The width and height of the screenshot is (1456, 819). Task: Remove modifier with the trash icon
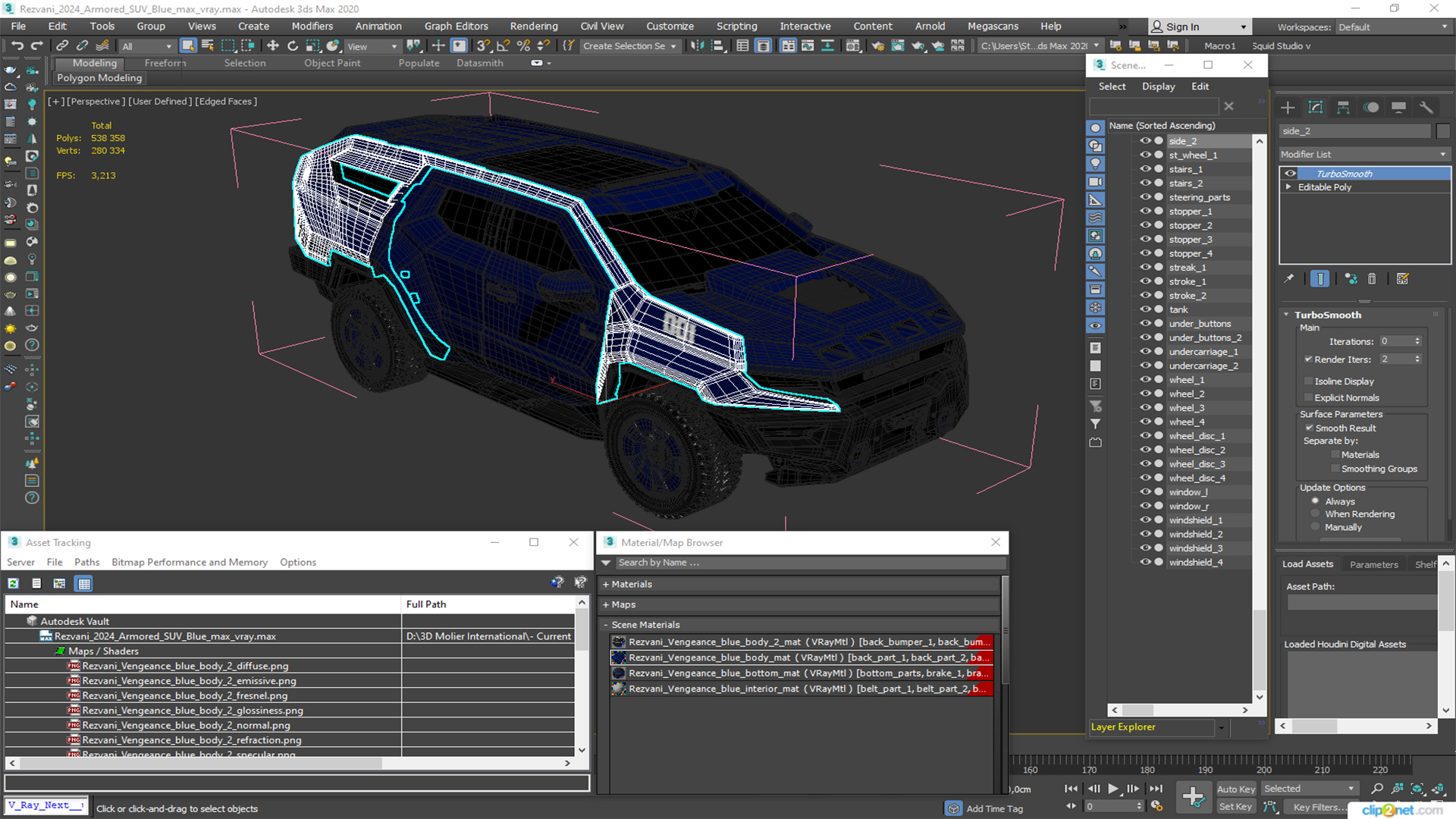click(1372, 279)
